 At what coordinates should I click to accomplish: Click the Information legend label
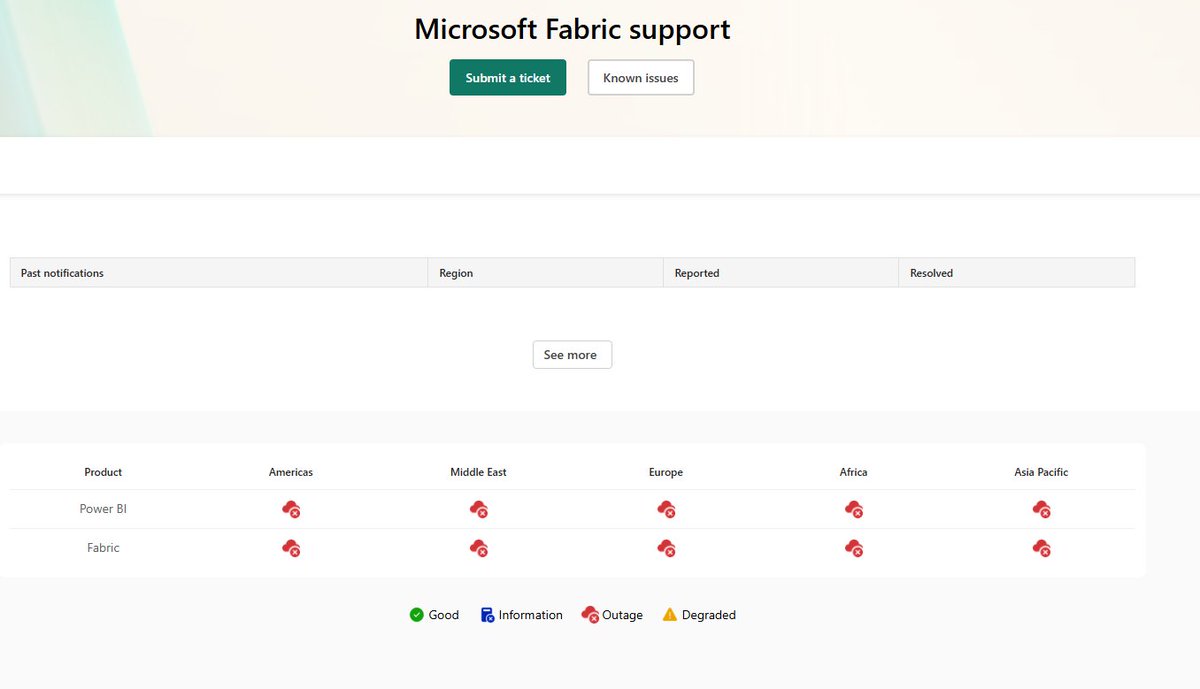click(531, 615)
